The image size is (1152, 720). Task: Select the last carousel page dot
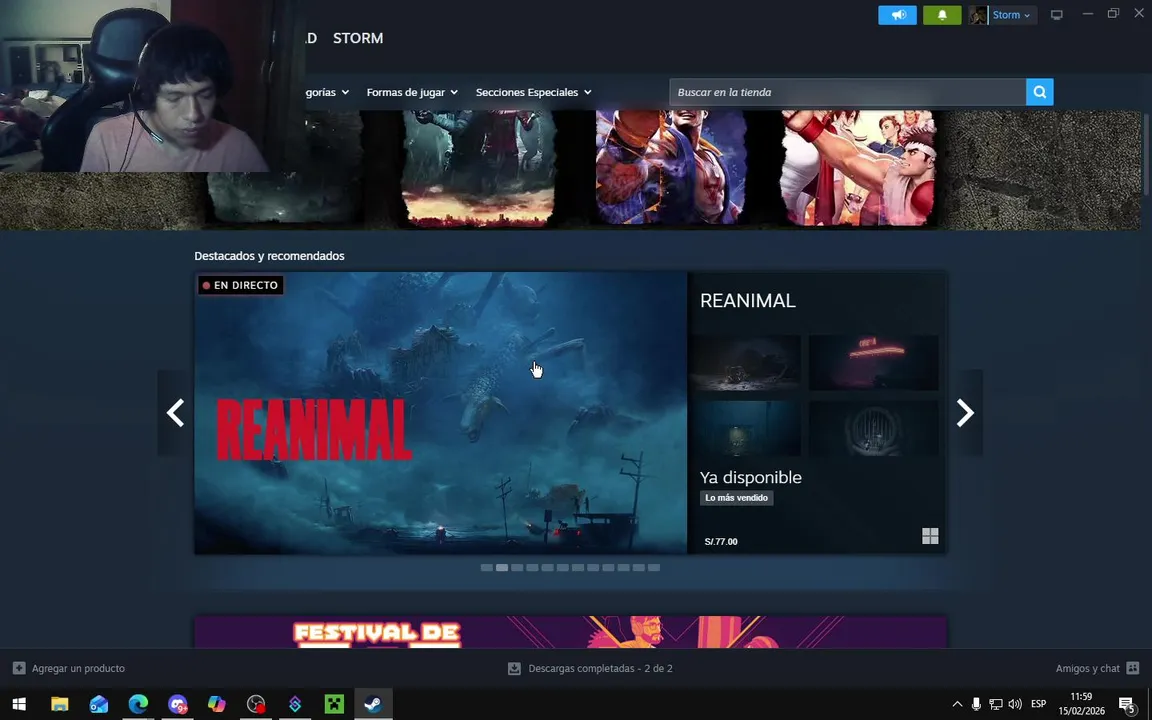(654, 568)
